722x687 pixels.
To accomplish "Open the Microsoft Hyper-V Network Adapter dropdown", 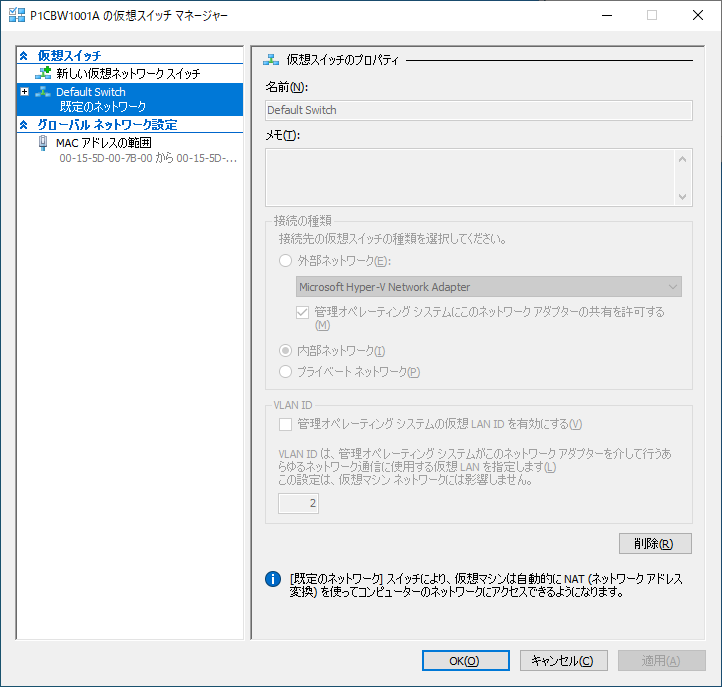I will coord(489,287).
